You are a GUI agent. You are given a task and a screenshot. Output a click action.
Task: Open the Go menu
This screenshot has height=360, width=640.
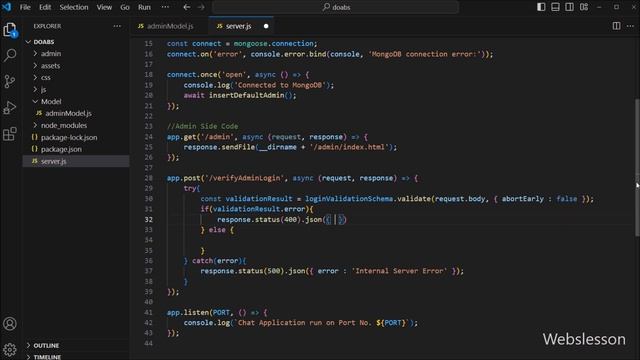(125, 7)
